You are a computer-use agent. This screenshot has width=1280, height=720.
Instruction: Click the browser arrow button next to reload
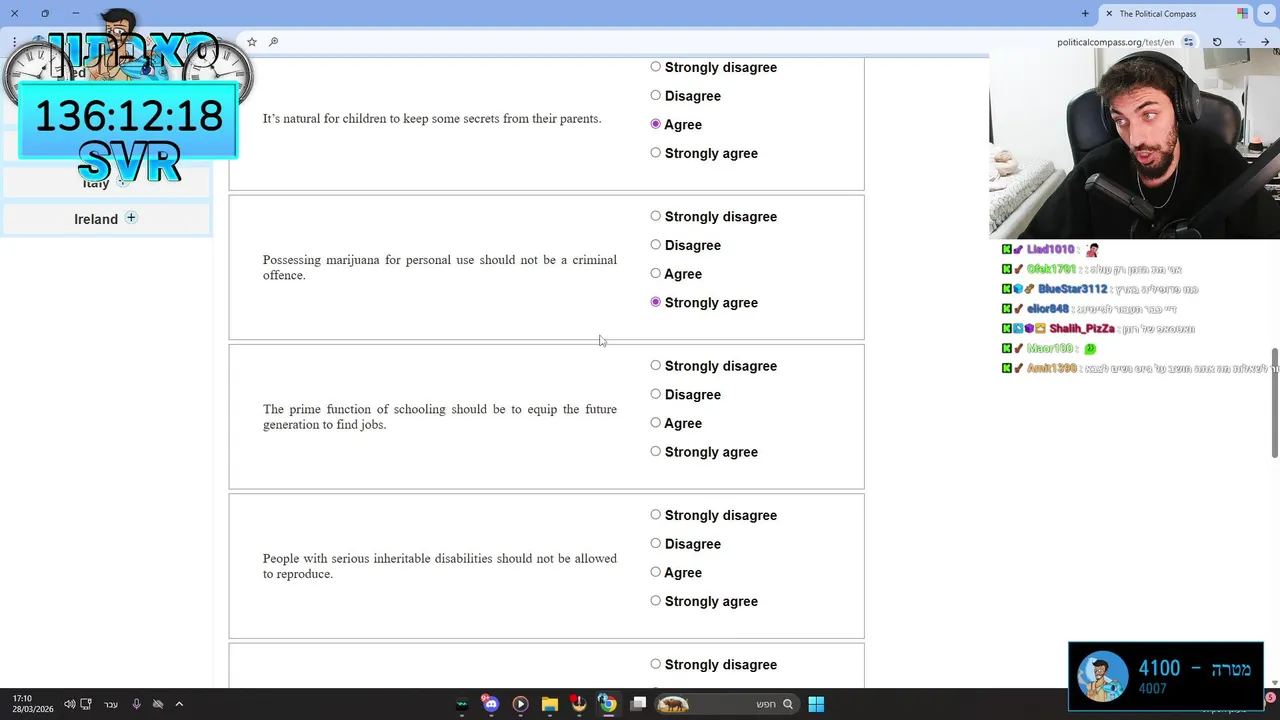coord(1241,42)
